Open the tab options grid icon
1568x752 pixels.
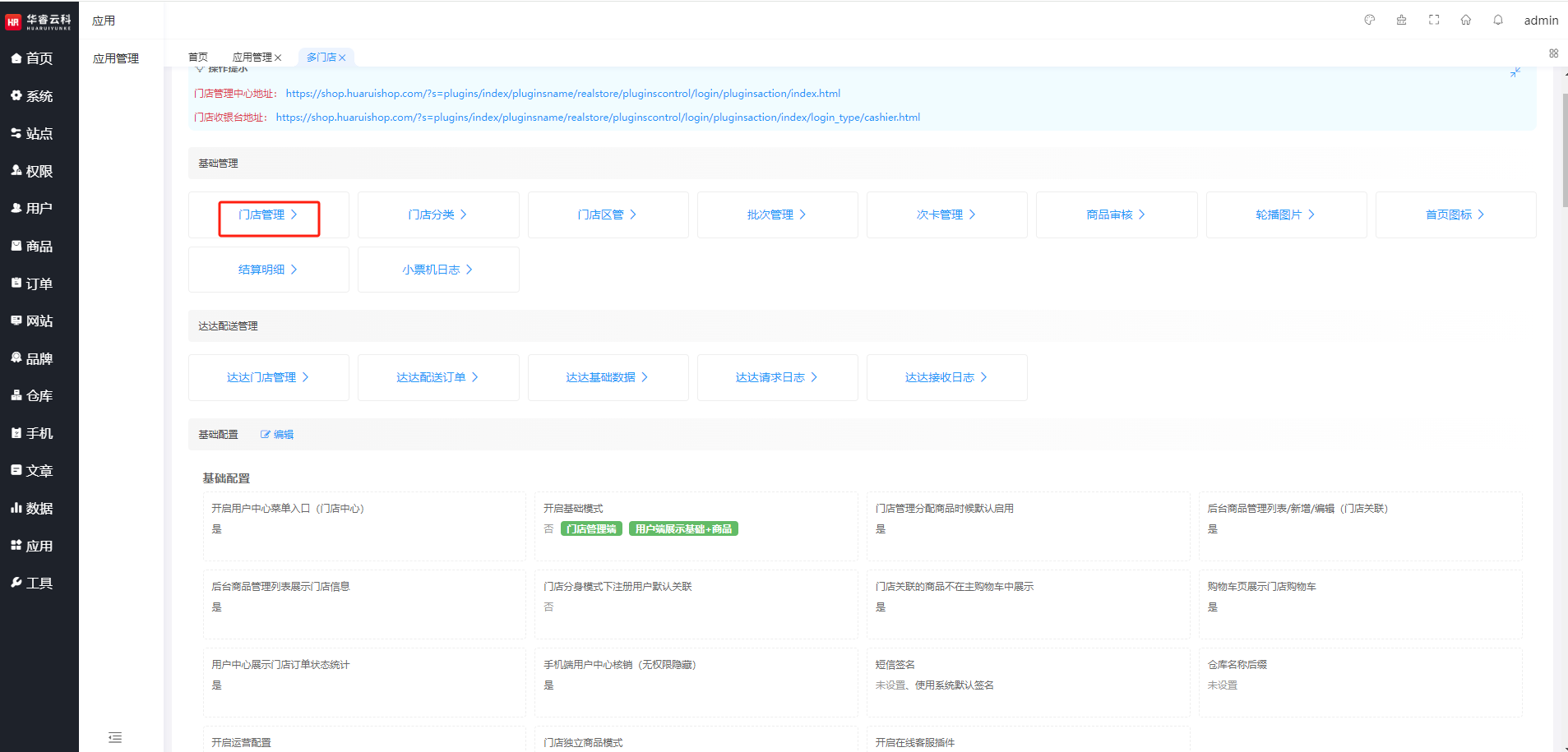click(x=1553, y=53)
